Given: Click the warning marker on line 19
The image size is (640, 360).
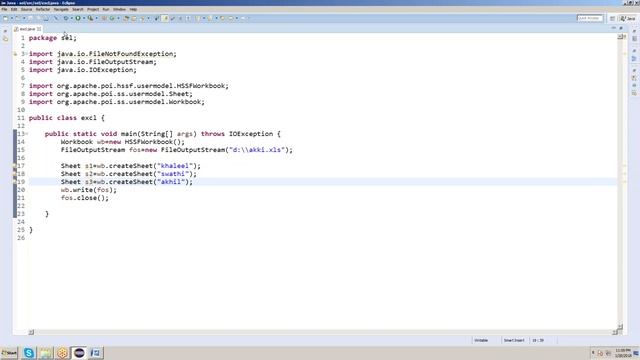Looking at the screenshot, I should (x=15, y=182).
